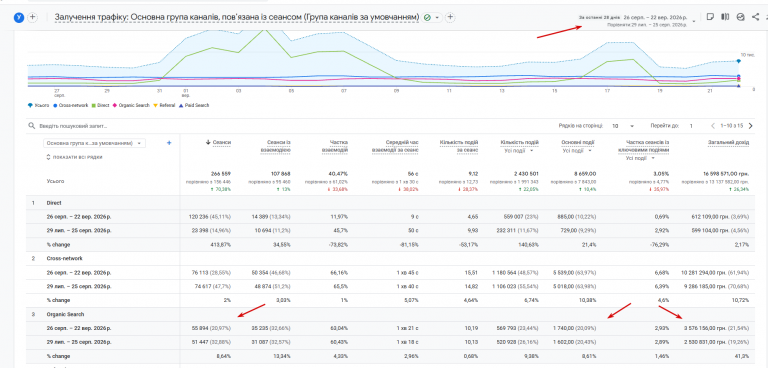Click the share report icon

click(x=755, y=17)
